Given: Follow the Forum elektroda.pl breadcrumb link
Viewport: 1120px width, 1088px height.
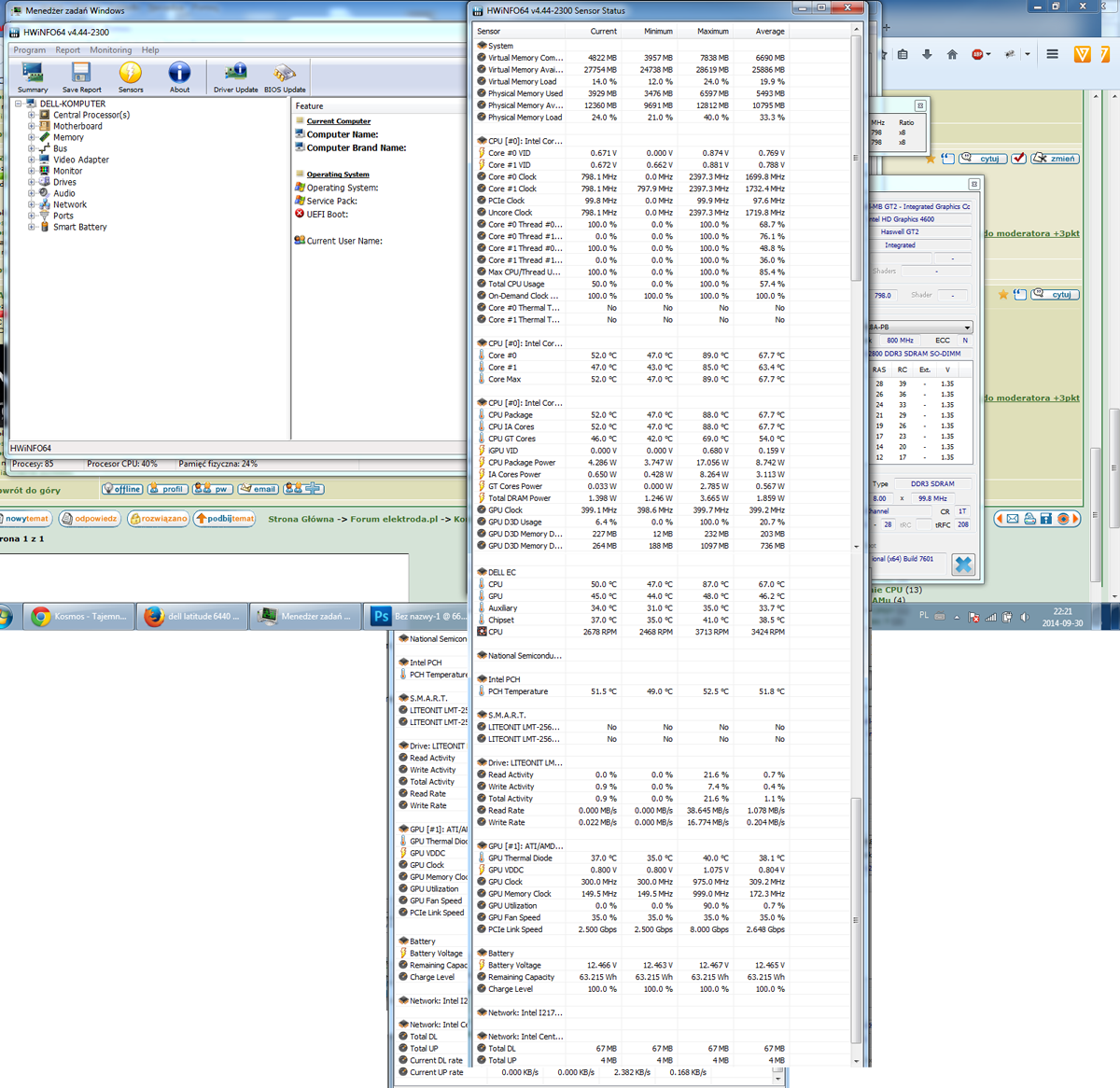Looking at the screenshot, I should [x=394, y=519].
